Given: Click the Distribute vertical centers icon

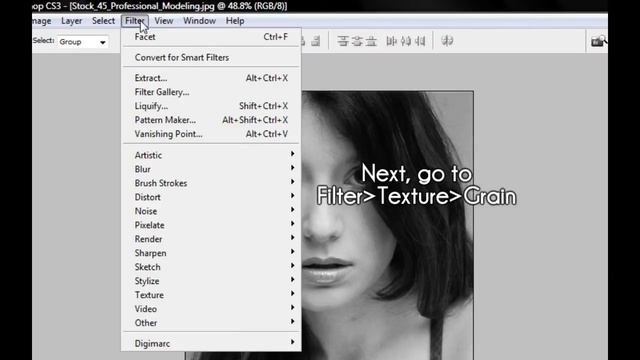Looking at the screenshot, I should click(x=357, y=41).
